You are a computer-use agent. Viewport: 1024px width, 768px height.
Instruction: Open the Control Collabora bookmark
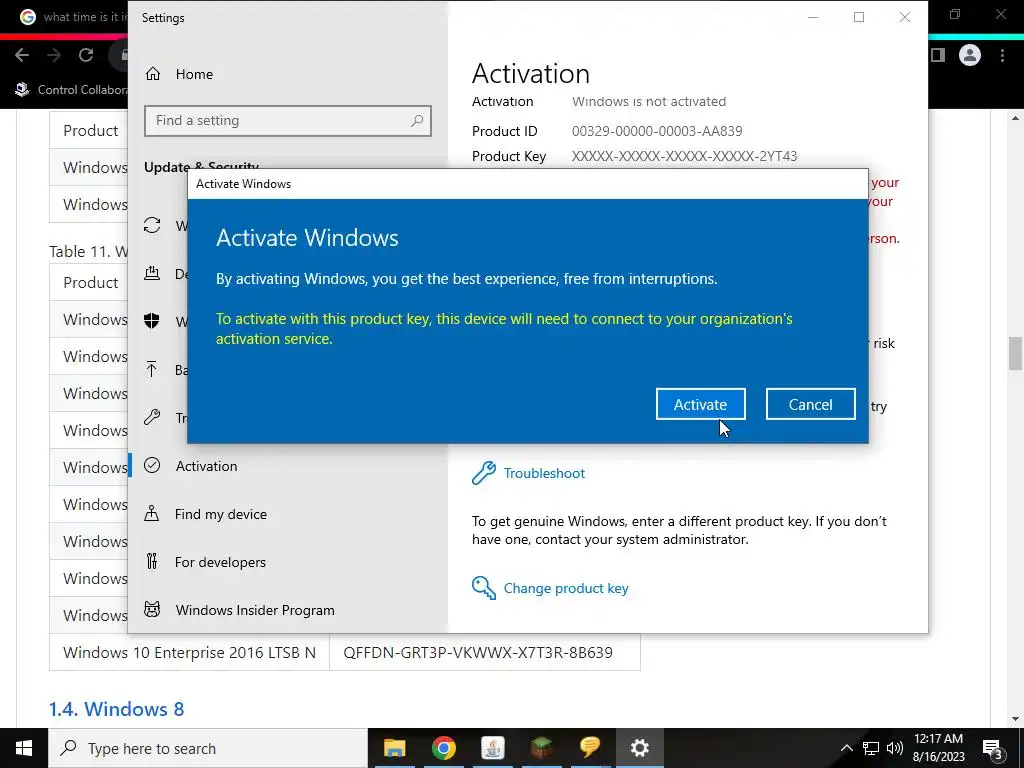[72, 89]
